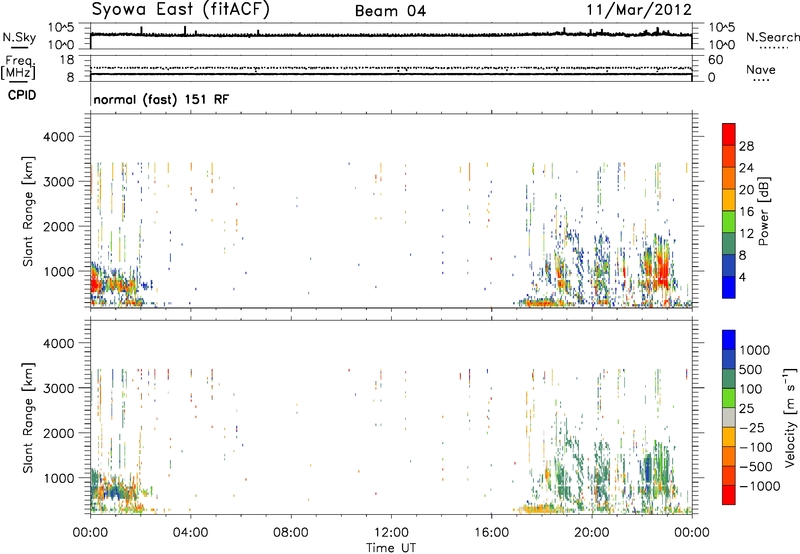
Task: Click the '500' tick on velocity colorbar
Action: coord(751,369)
